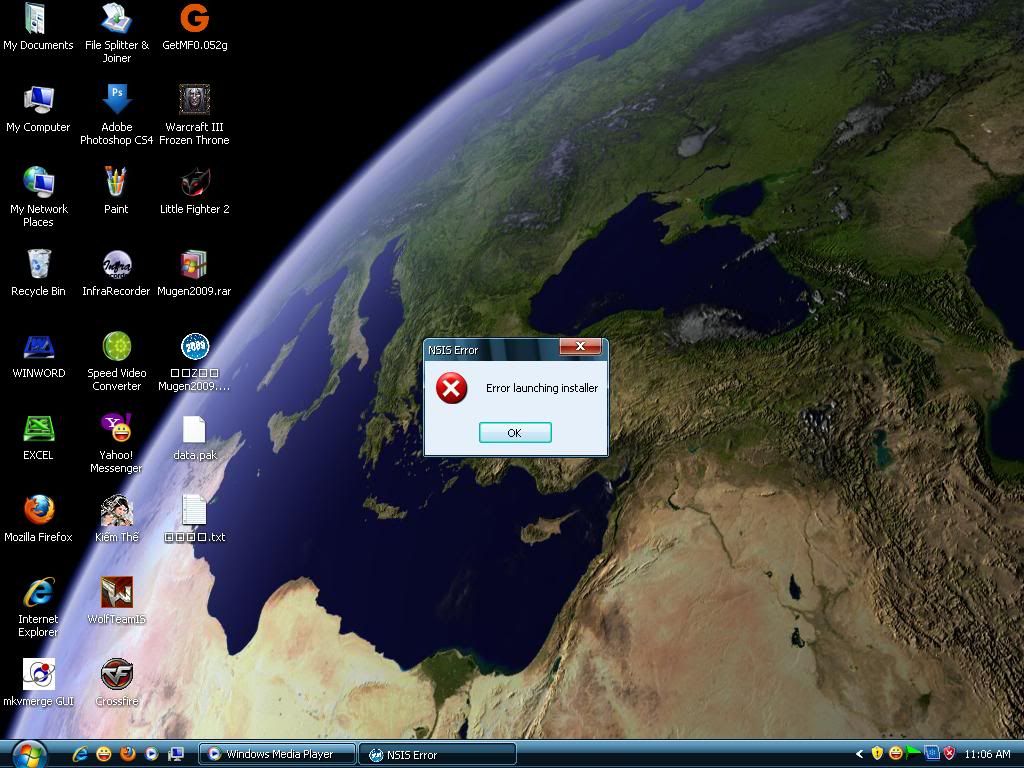
Task: Close the NSIS Error dialog
Action: (x=580, y=347)
